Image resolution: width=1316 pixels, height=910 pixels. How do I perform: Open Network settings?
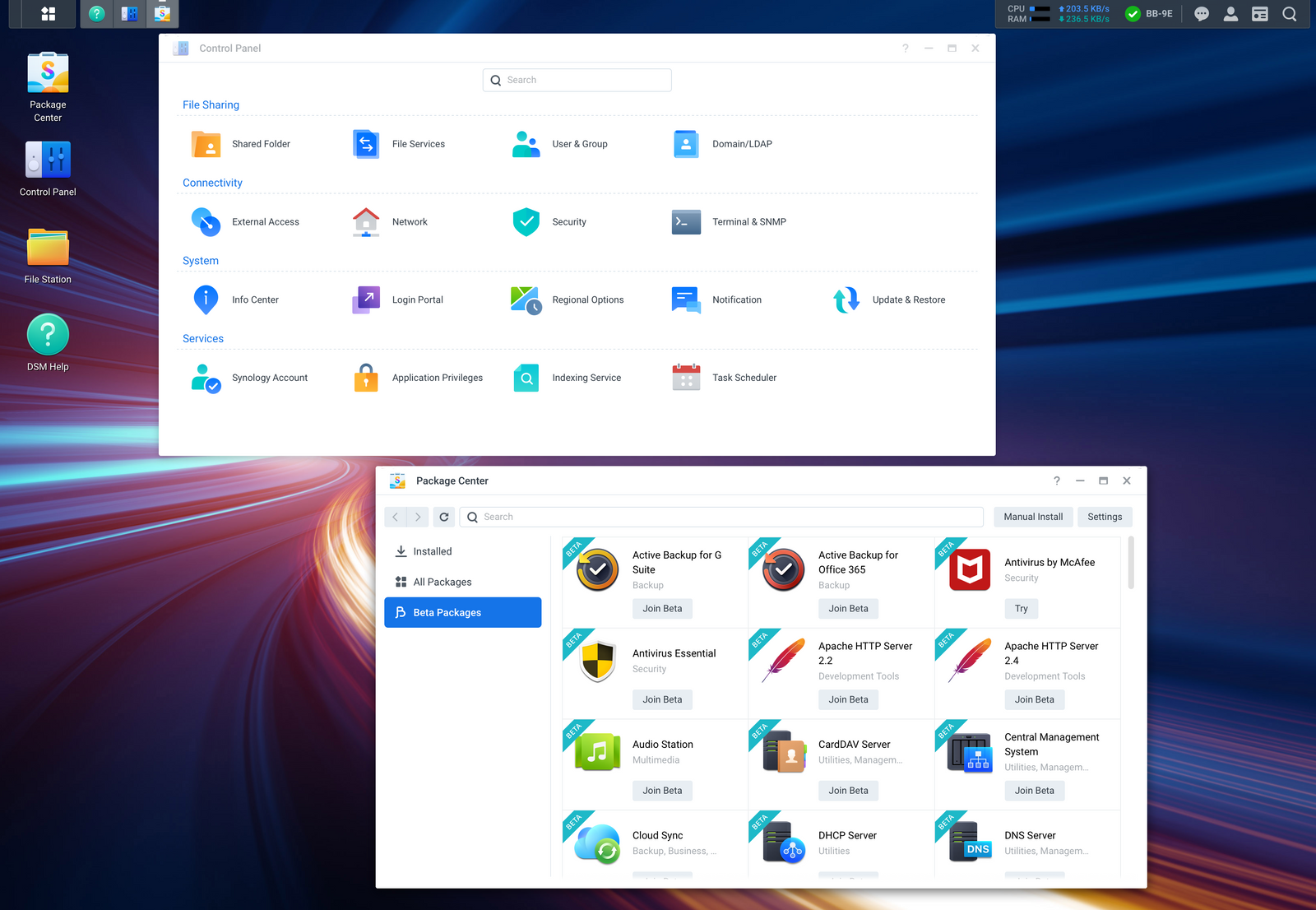click(410, 222)
